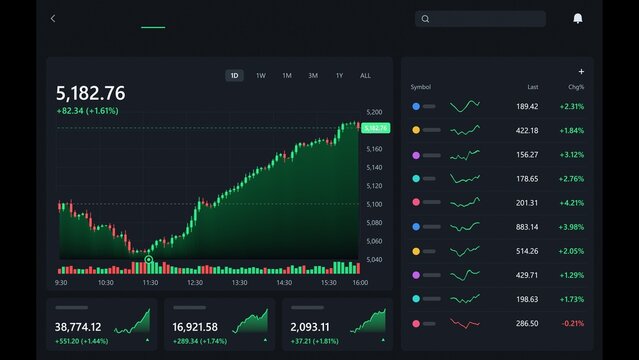
Task: Switch chart to 1W range
Action: (261, 75)
